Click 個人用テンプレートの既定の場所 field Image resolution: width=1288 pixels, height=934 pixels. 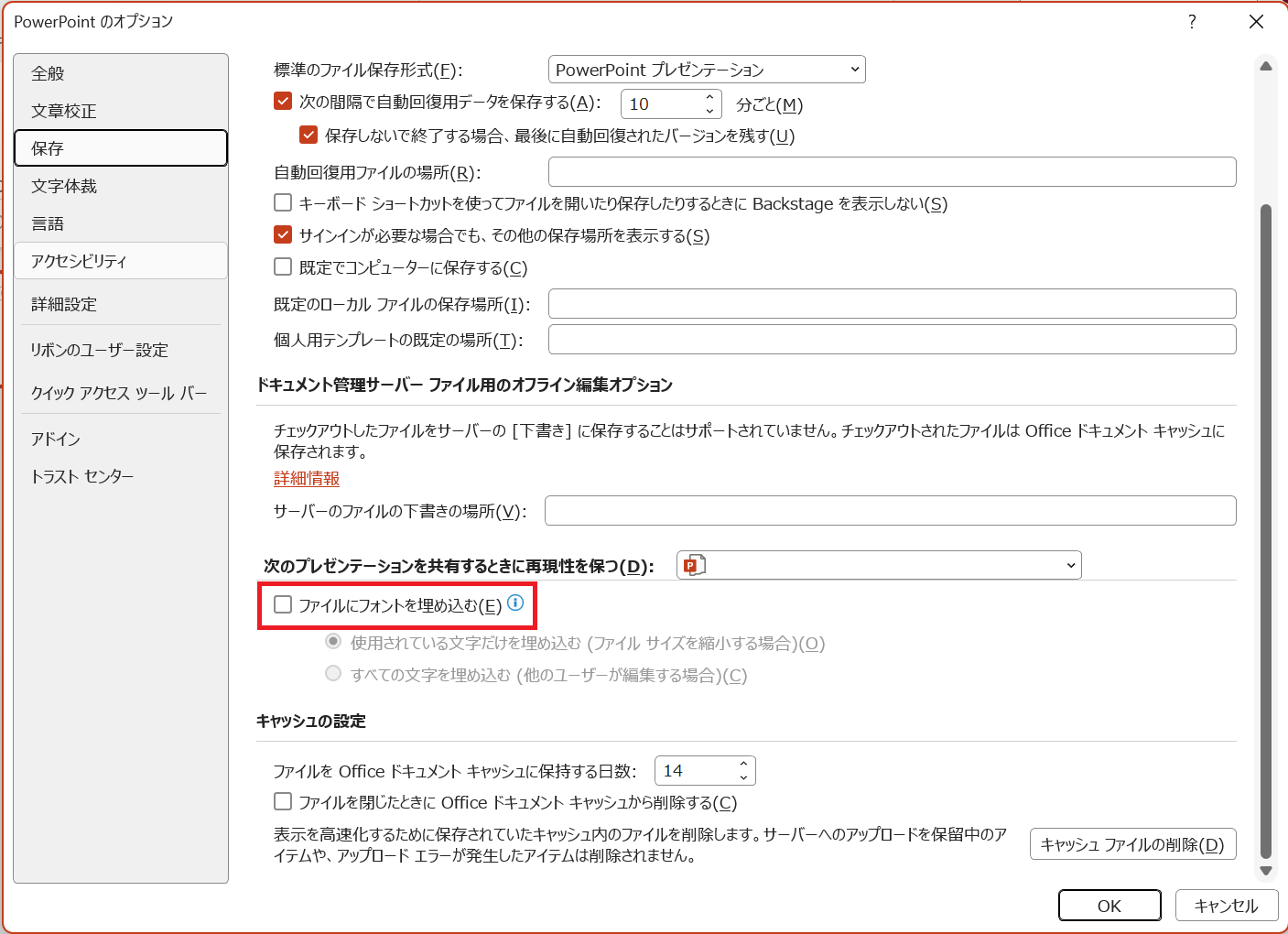point(893,339)
